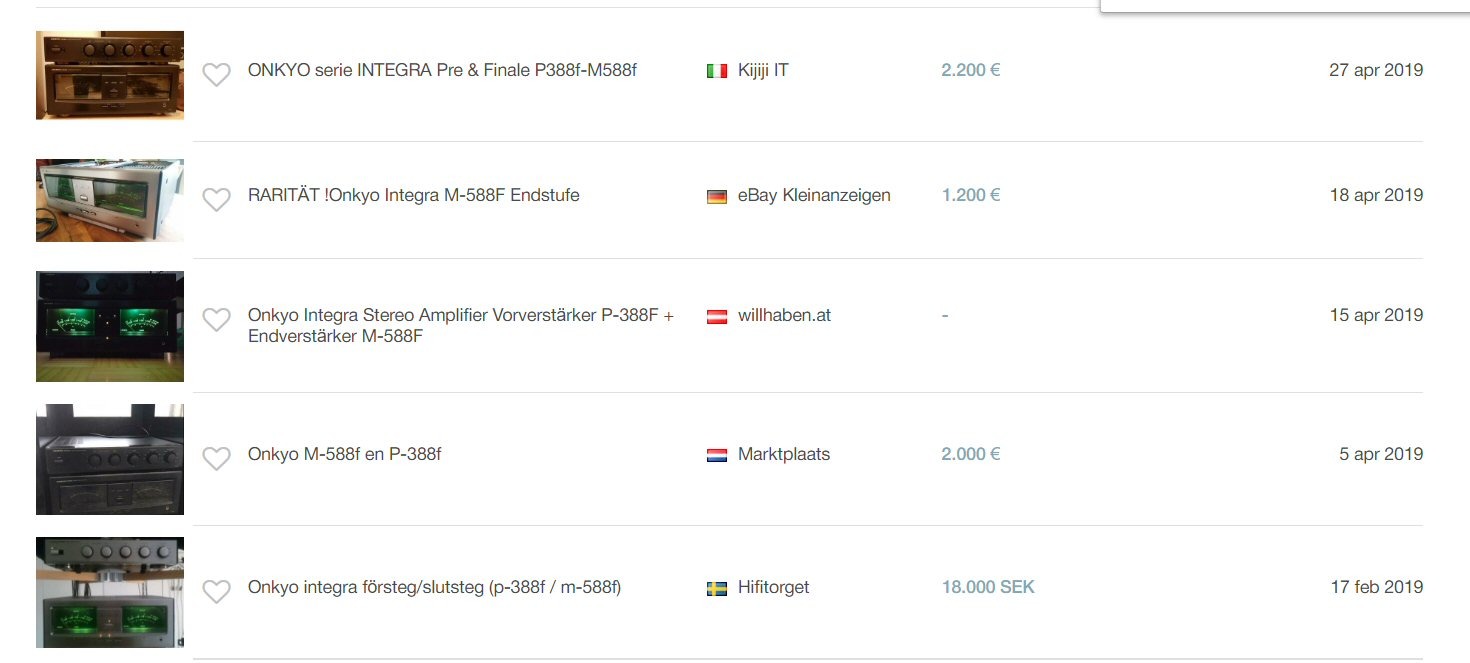Open thumbnail of Hifitorget försteg/slutsteg listing

coord(110,592)
